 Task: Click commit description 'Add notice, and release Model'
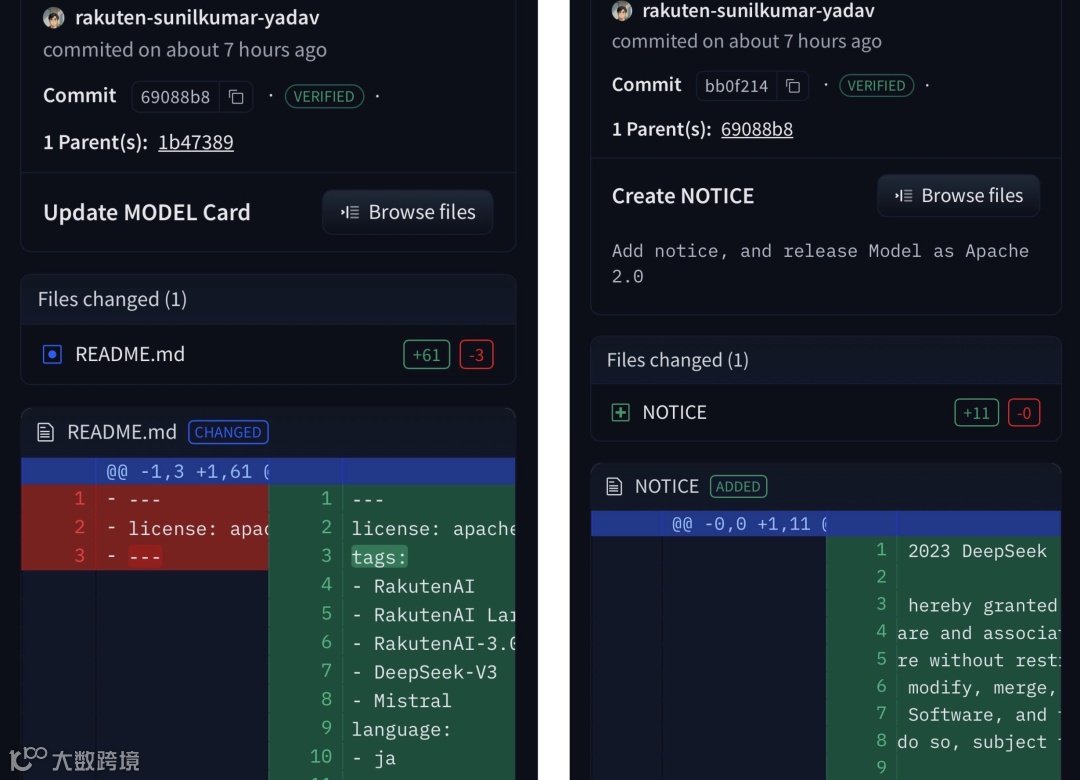[x=820, y=263]
